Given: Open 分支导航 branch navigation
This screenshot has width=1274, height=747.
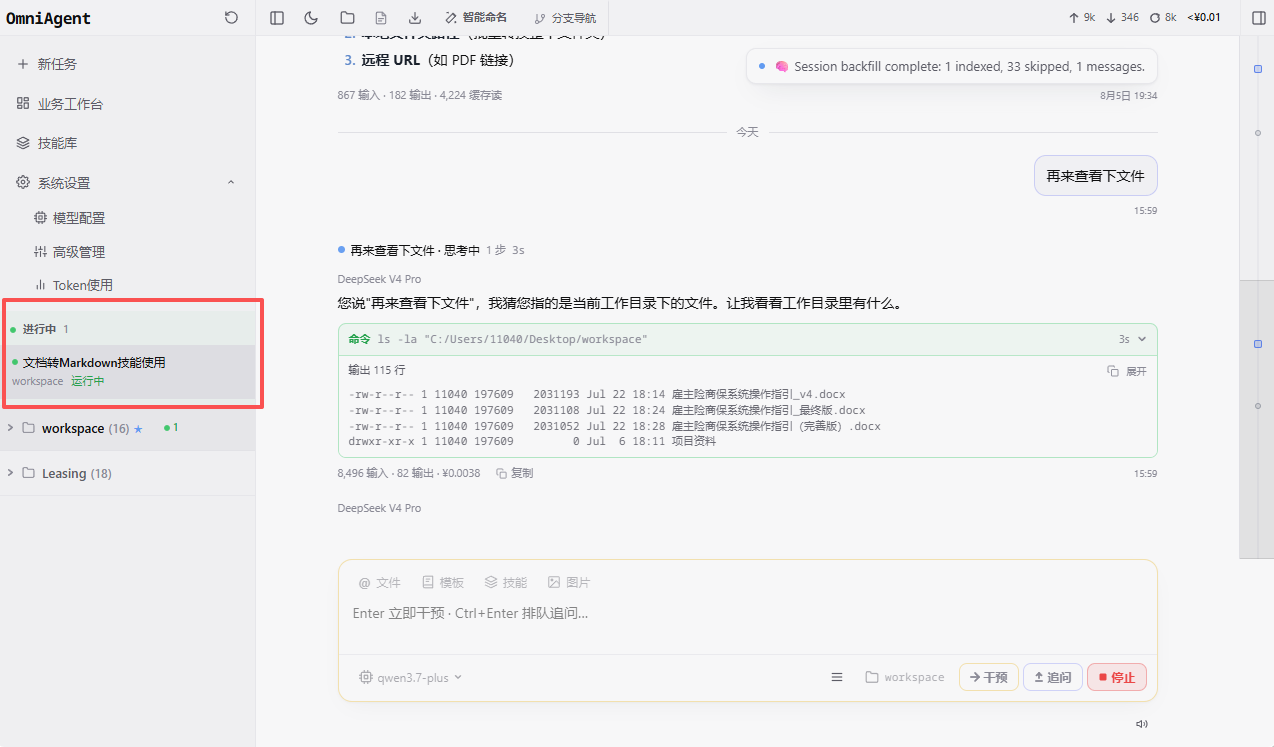Looking at the screenshot, I should point(565,18).
